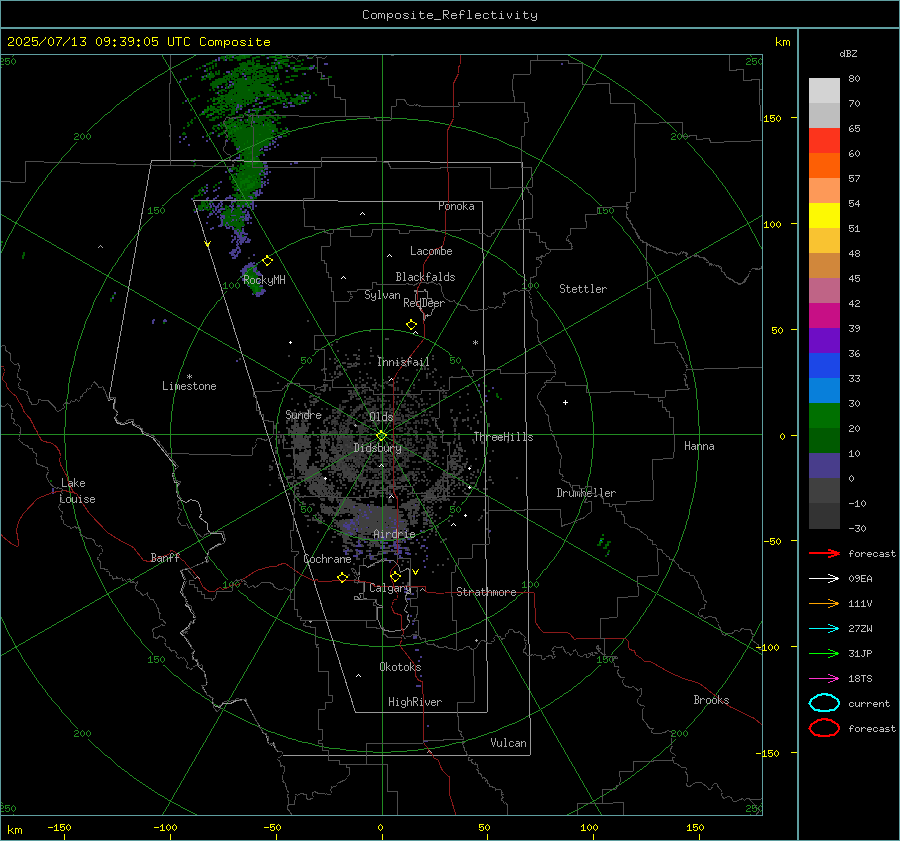Click the Vulcan label
This screenshot has width=900, height=841.
tap(508, 743)
